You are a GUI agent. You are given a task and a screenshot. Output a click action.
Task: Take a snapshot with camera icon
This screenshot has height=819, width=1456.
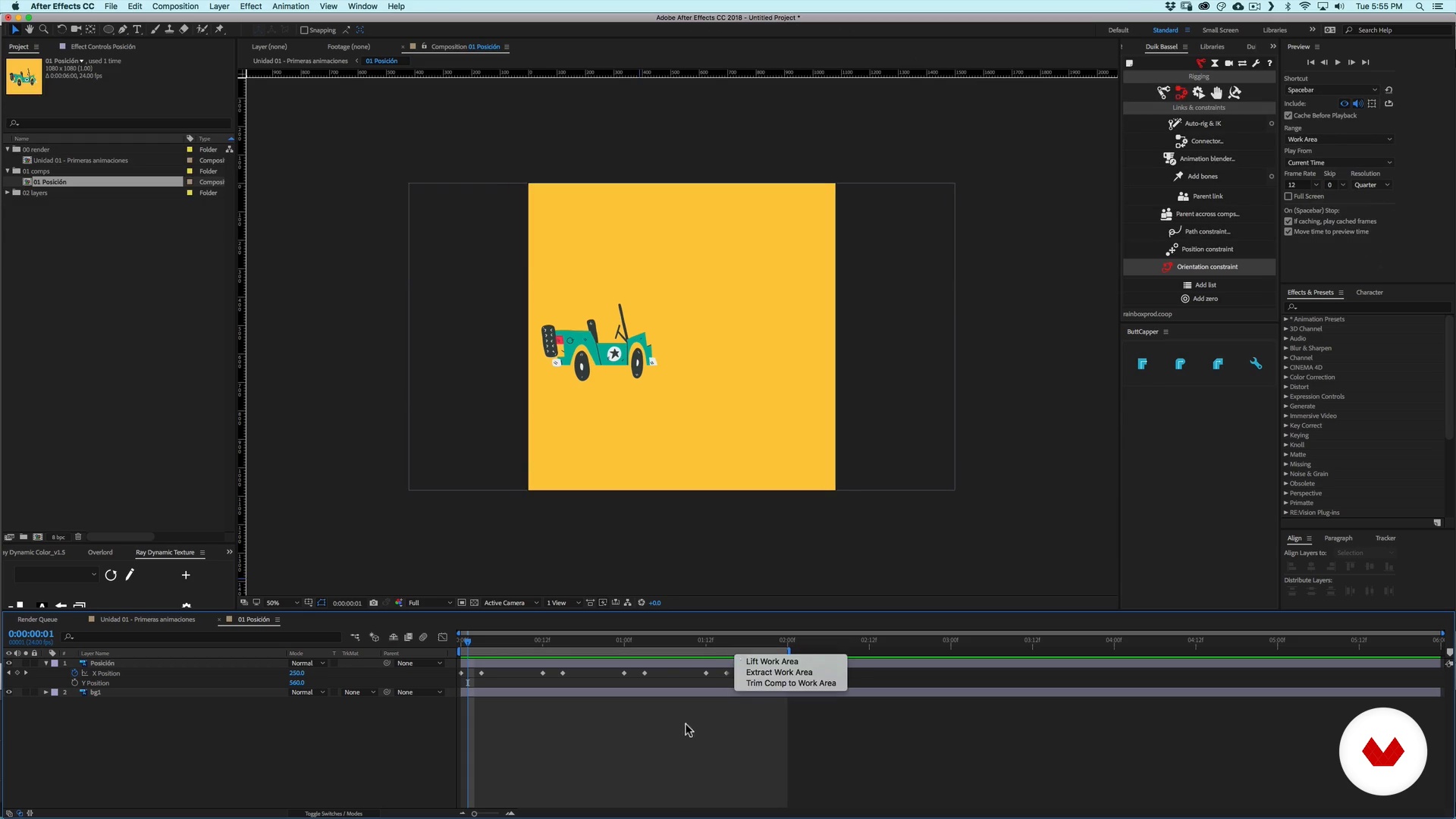pyautogui.click(x=373, y=603)
